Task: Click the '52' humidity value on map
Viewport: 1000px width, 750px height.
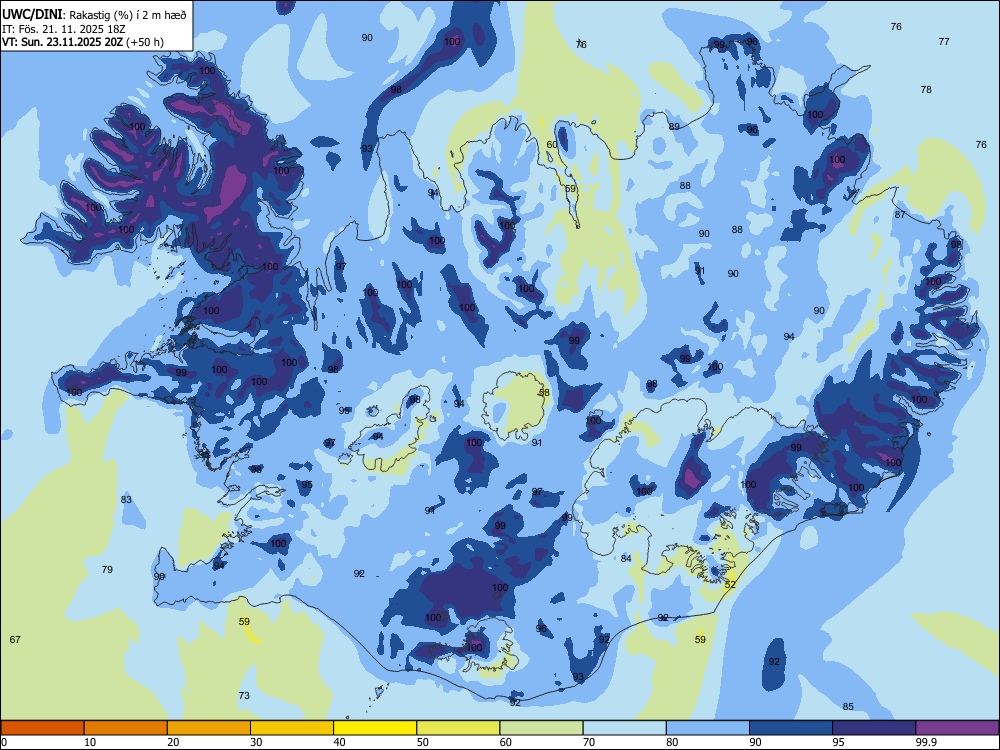Action: tap(730, 584)
